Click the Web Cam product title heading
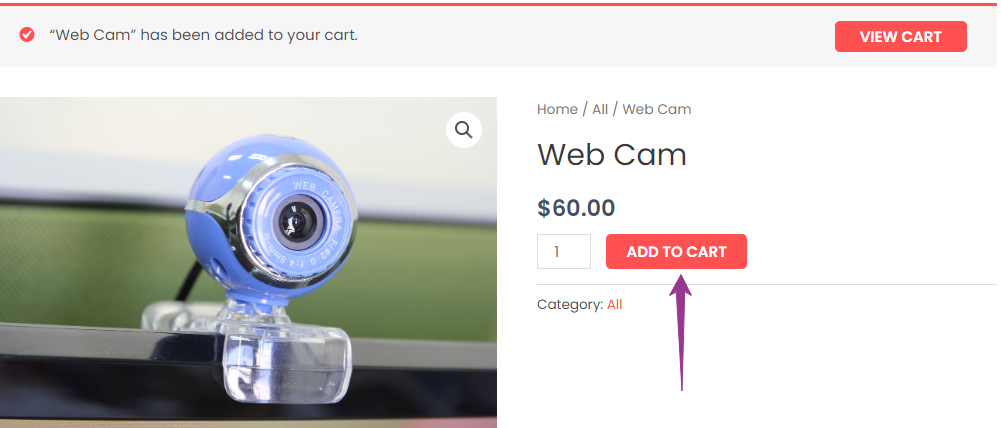 pyautogui.click(x=612, y=155)
